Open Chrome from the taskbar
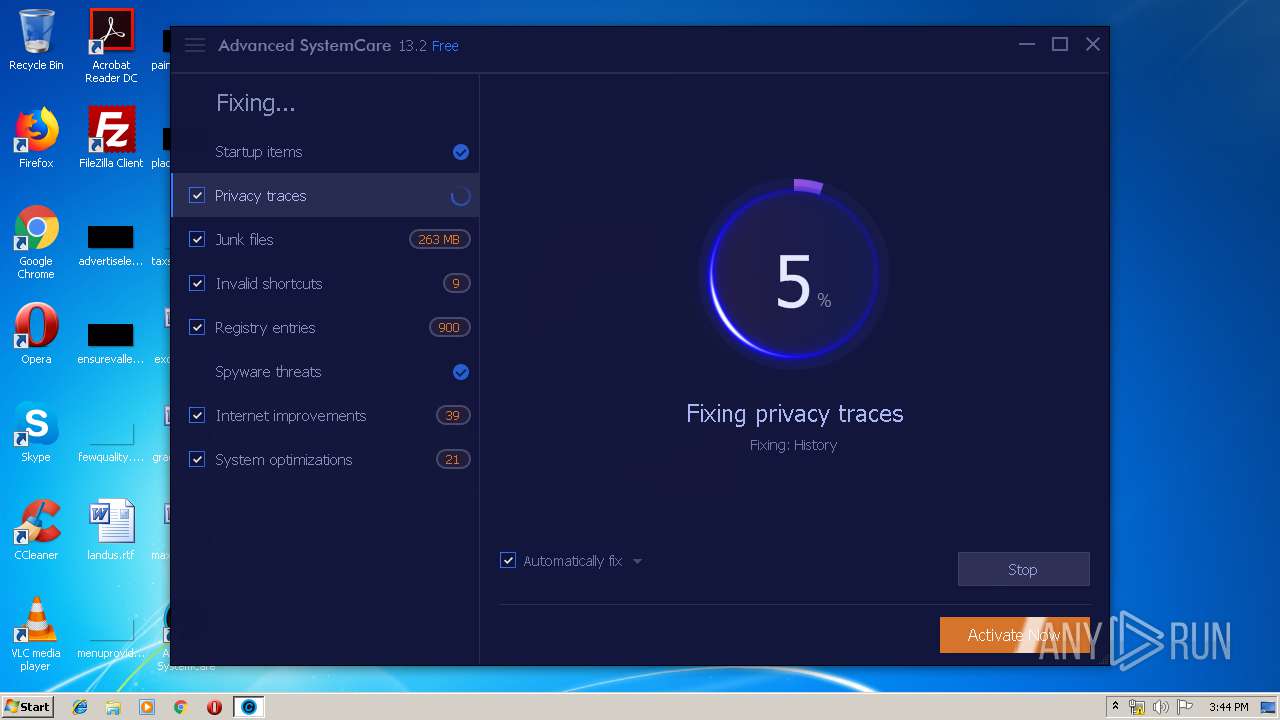The height and width of the screenshot is (720, 1280). coord(181,707)
